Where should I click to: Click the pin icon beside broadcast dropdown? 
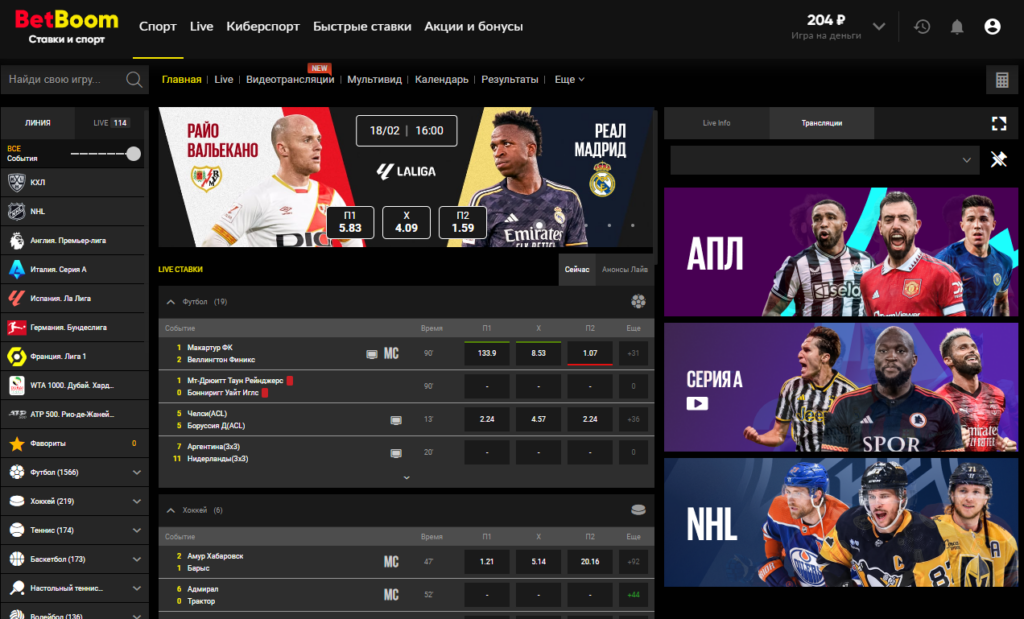tap(999, 159)
